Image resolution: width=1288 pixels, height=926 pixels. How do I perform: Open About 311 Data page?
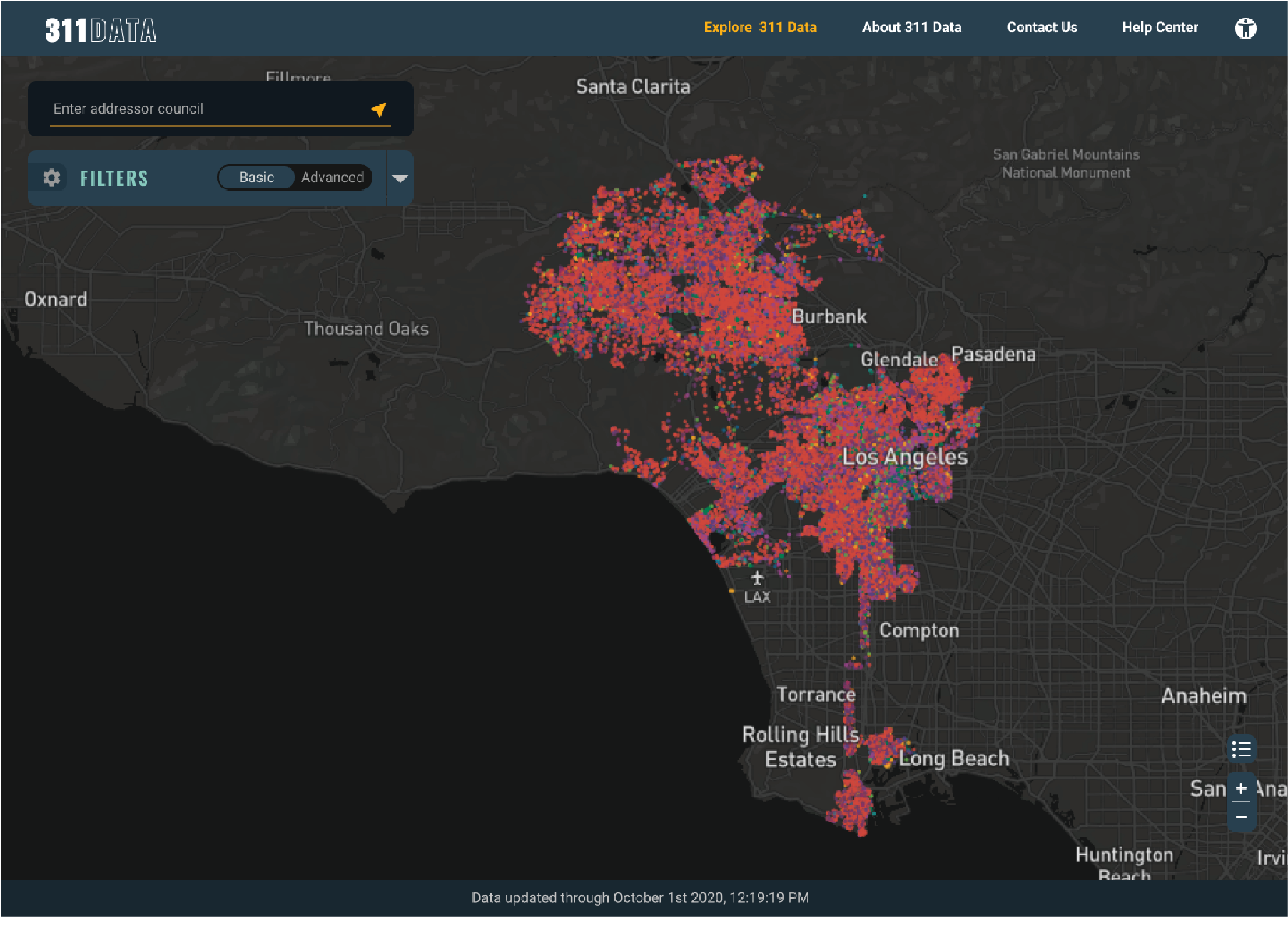click(x=911, y=27)
